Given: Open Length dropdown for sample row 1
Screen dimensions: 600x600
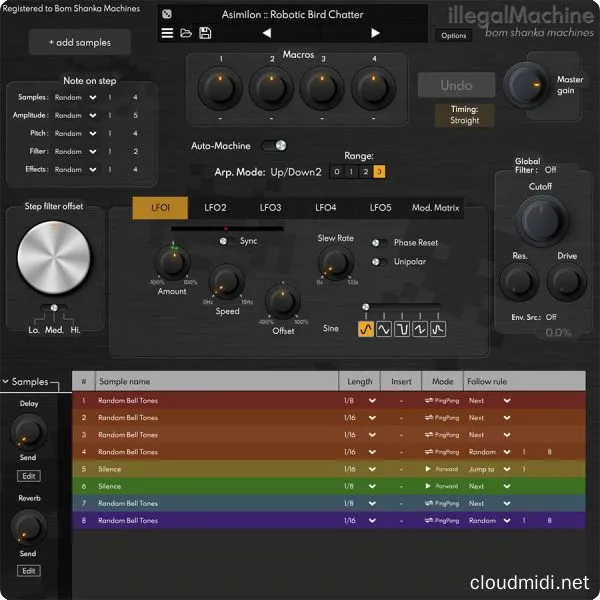Looking at the screenshot, I should [x=372, y=401].
